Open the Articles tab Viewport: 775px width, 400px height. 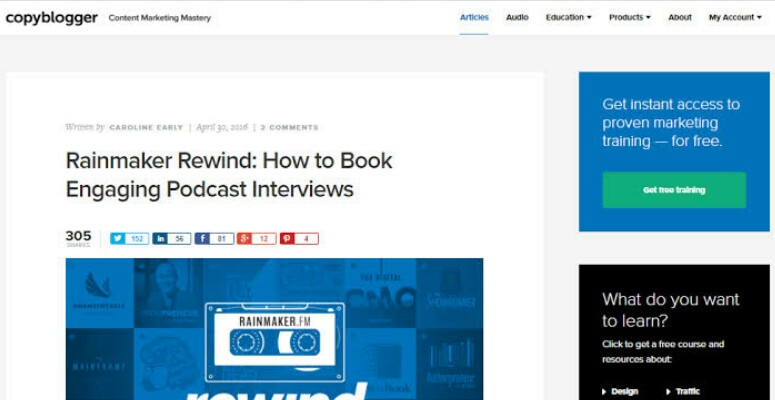(x=474, y=17)
